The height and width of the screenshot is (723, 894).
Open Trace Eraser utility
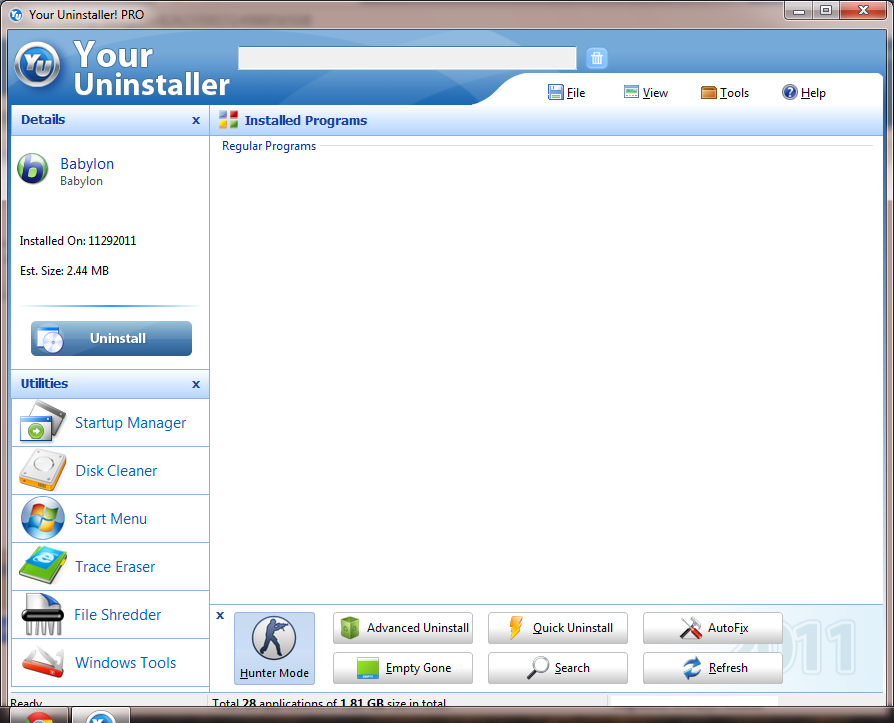click(111, 566)
